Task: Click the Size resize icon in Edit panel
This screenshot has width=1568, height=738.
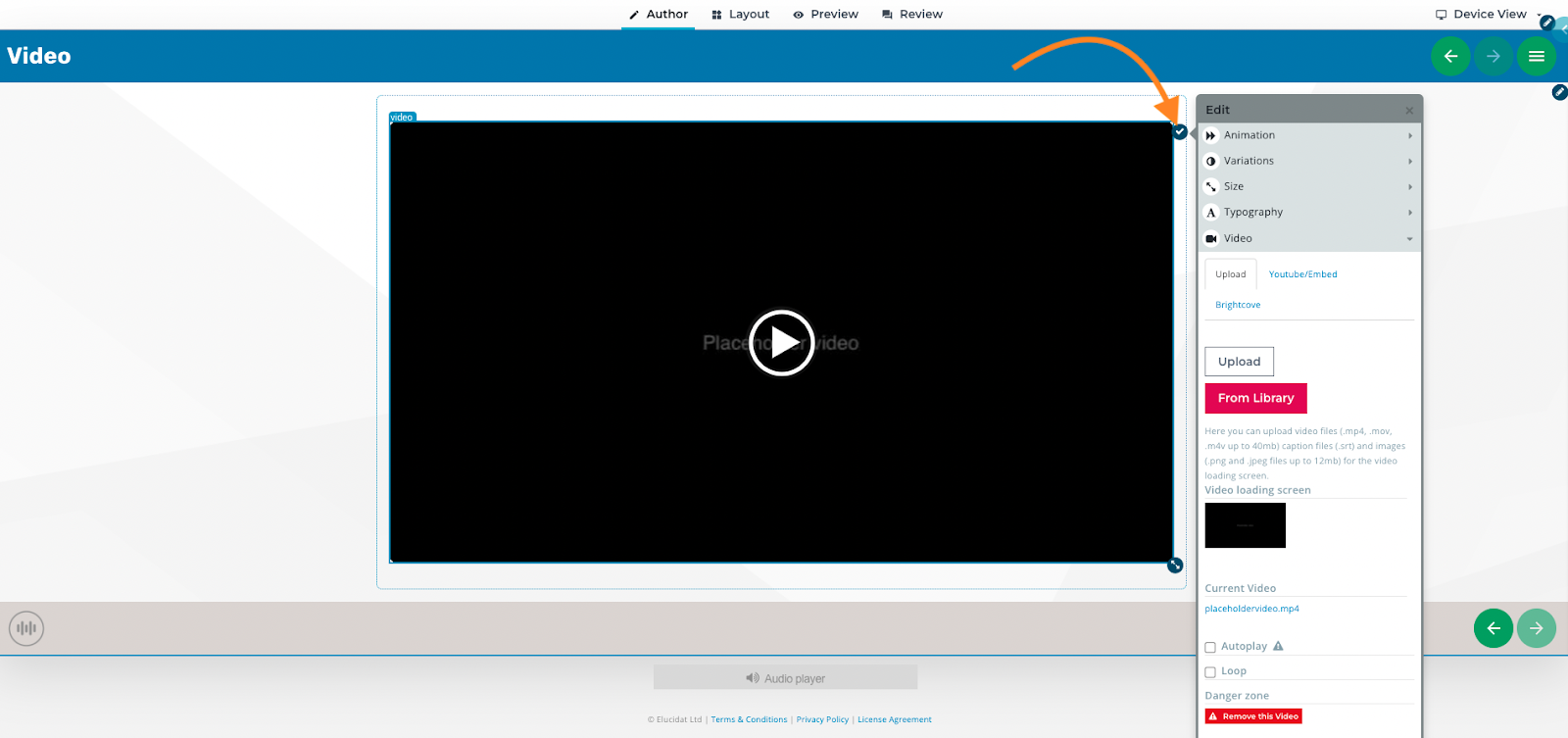Action: pyautogui.click(x=1211, y=186)
